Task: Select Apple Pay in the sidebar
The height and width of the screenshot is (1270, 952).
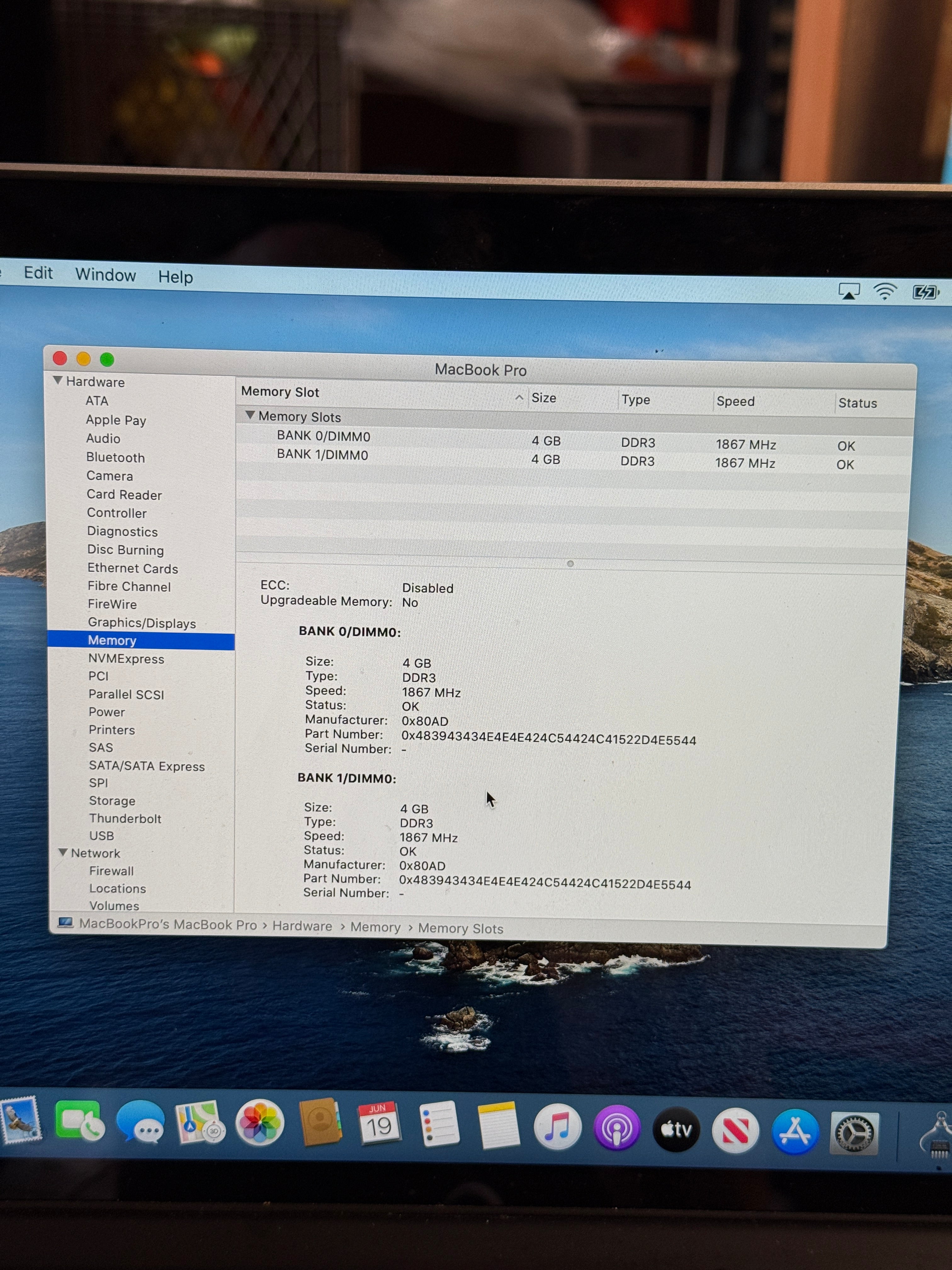Action: (116, 420)
